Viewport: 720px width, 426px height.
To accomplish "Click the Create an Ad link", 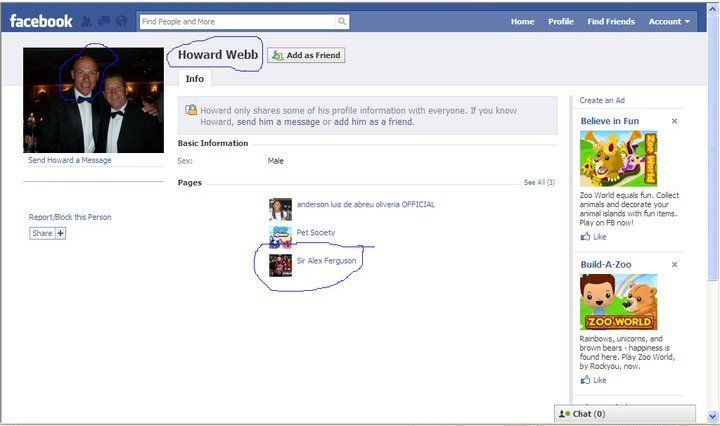I will coord(602,100).
